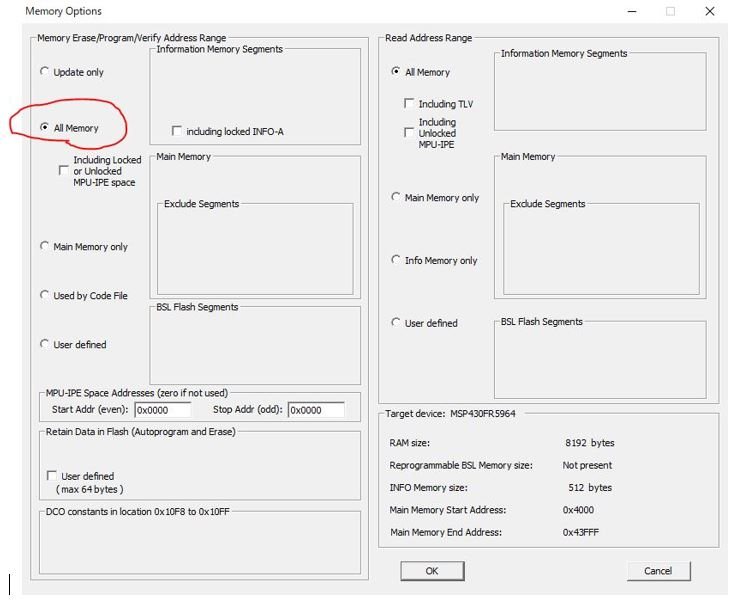Click the Start Addr (even) field
The height and width of the screenshot is (602, 733).
pos(163,410)
